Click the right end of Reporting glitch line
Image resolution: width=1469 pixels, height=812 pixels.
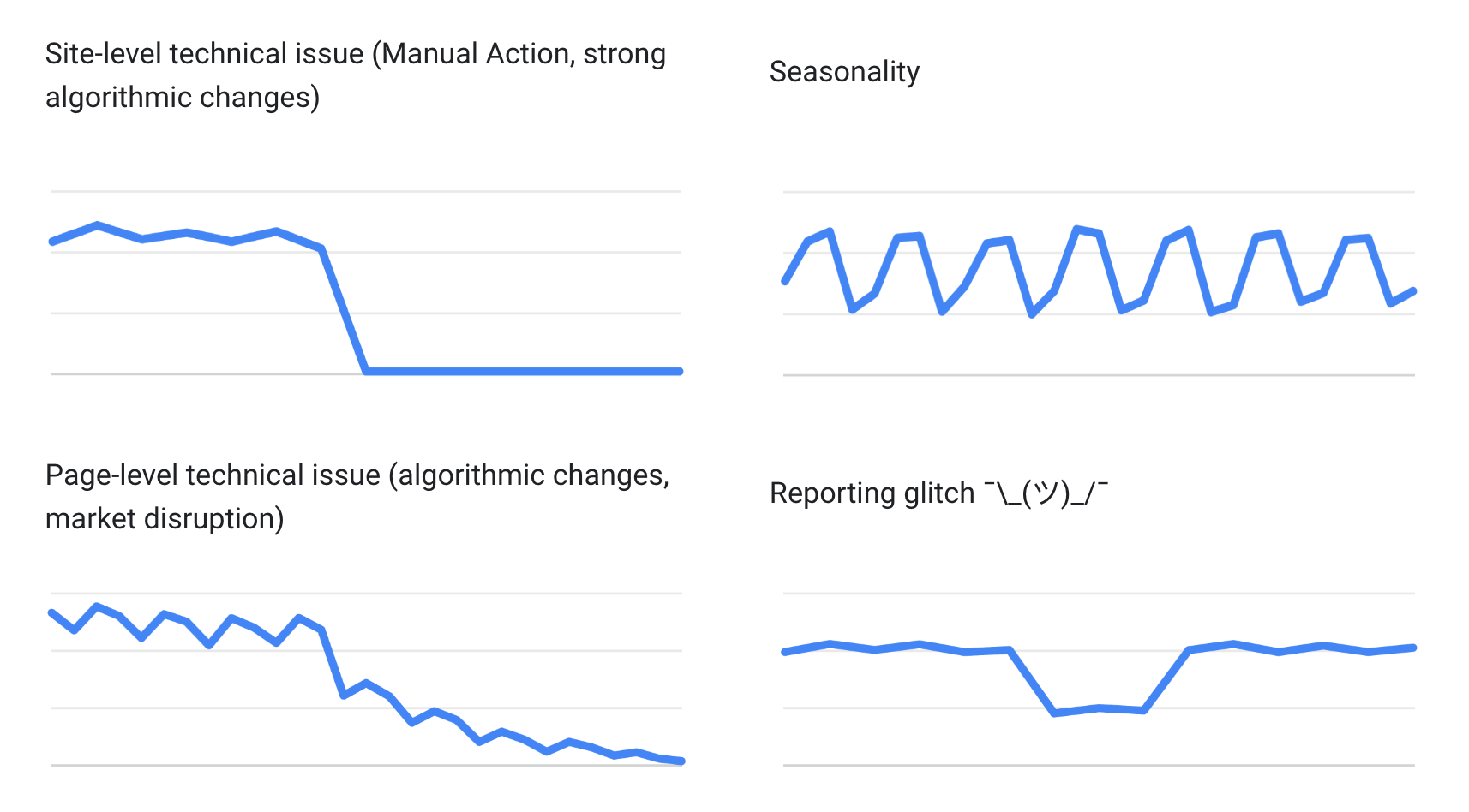tap(1412, 648)
